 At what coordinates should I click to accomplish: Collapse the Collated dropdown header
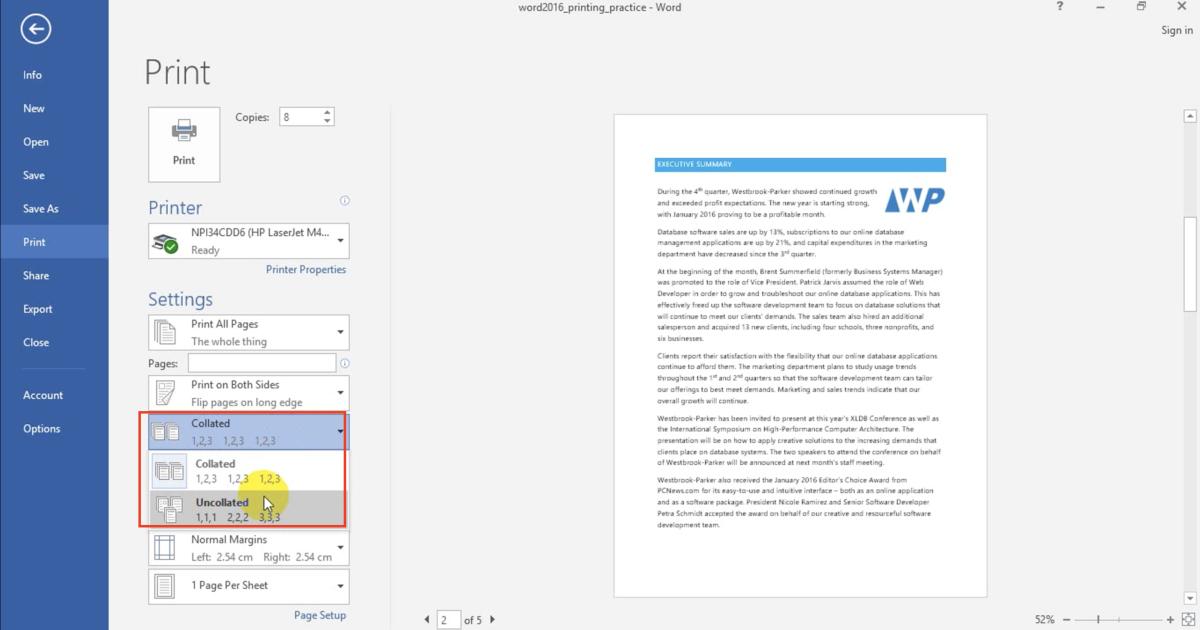(x=249, y=431)
